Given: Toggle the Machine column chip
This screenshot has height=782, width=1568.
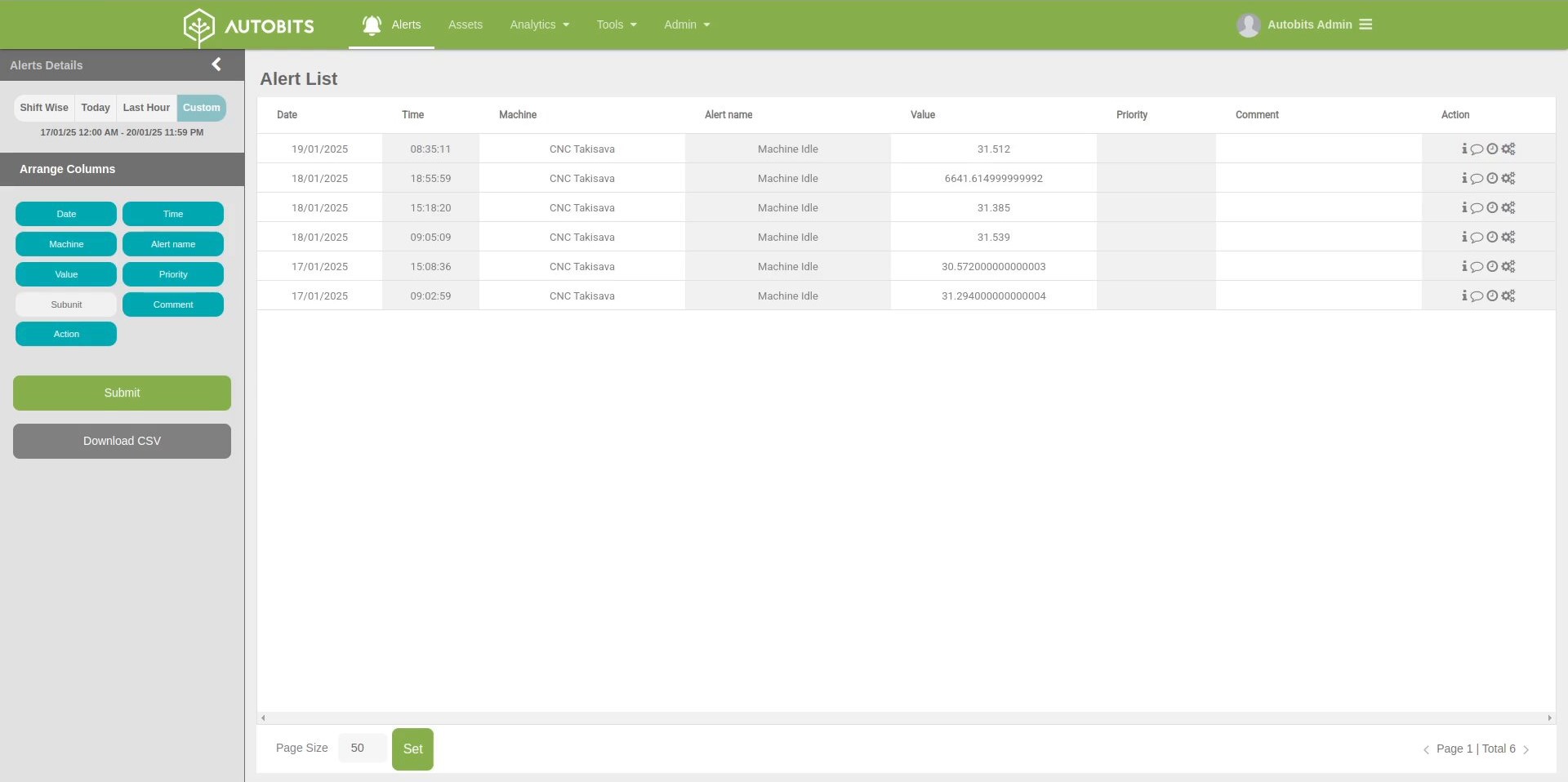Looking at the screenshot, I should pos(66,244).
